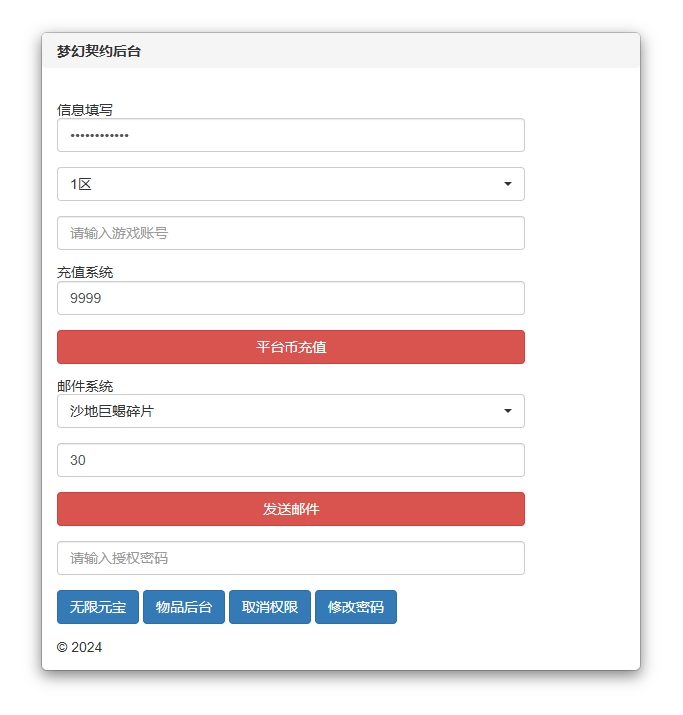Click the 修改密码 button
Image resolution: width=683 pixels, height=715 pixels.
click(356, 607)
